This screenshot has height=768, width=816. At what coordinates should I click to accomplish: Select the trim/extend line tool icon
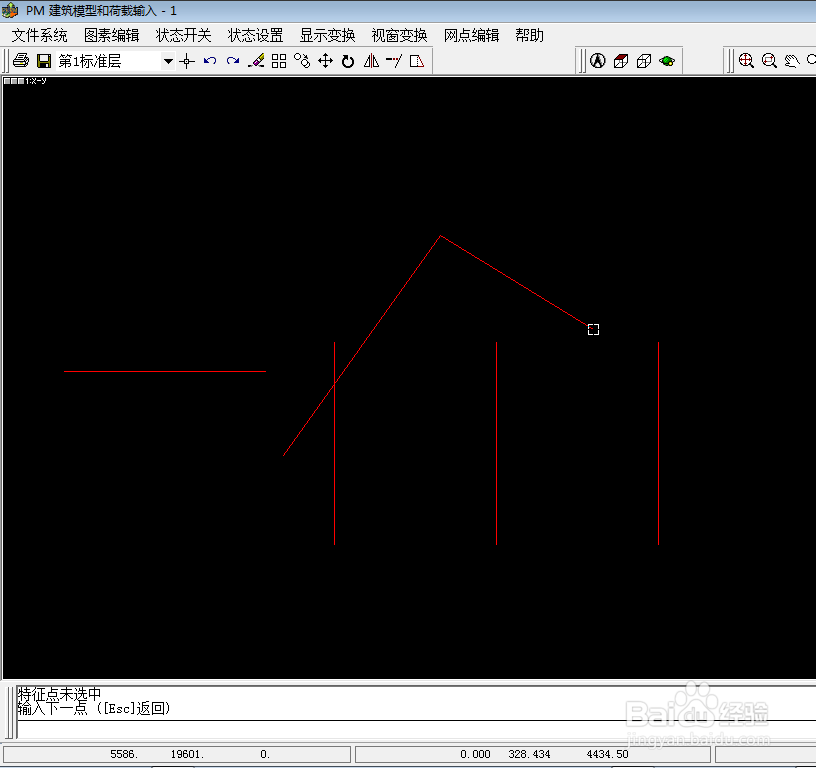(x=394, y=61)
